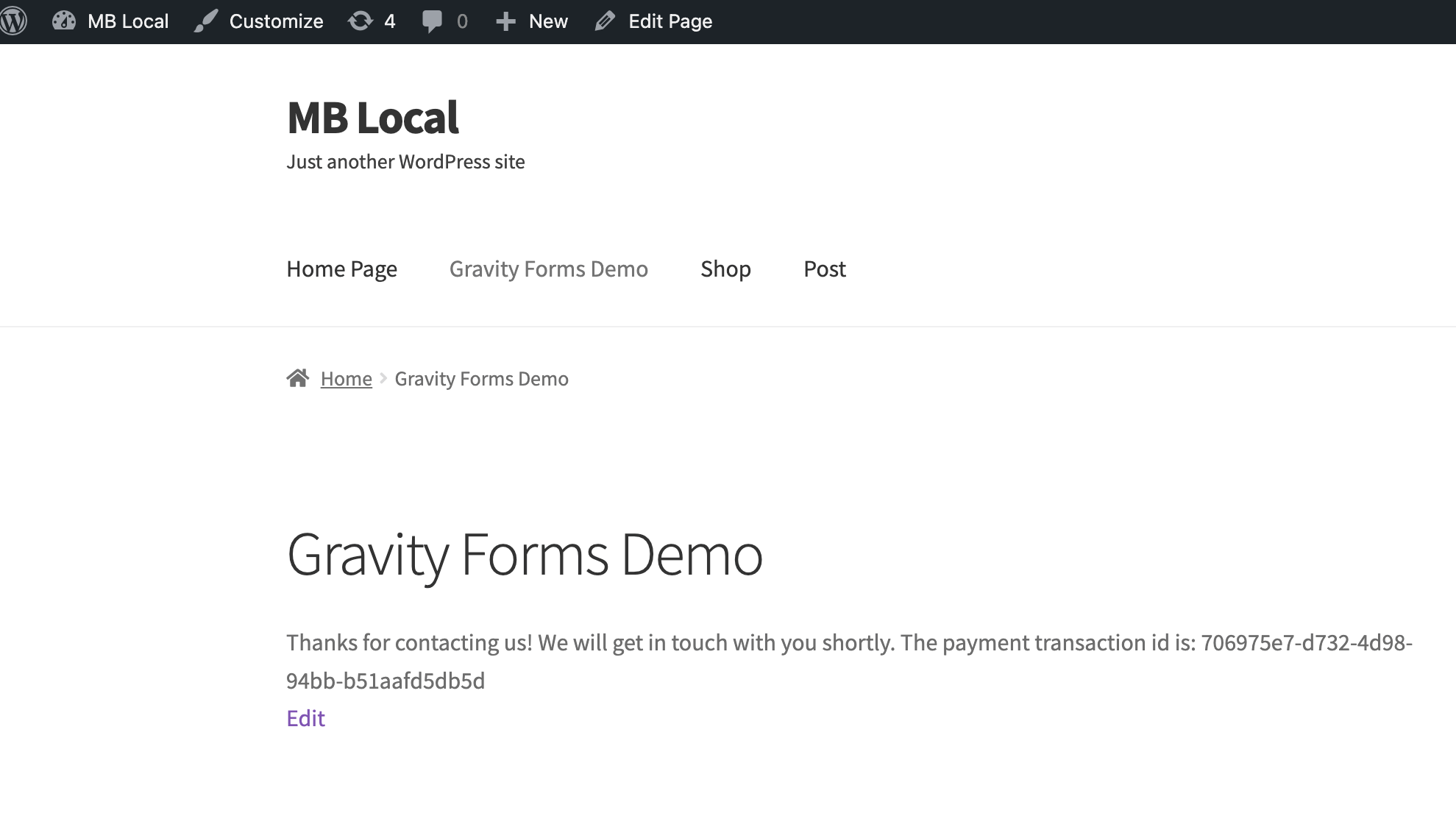Image resolution: width=1456 pixels, height=827 pixels.
Task: Click the plus icon for New
Action: tap(505, 21)
